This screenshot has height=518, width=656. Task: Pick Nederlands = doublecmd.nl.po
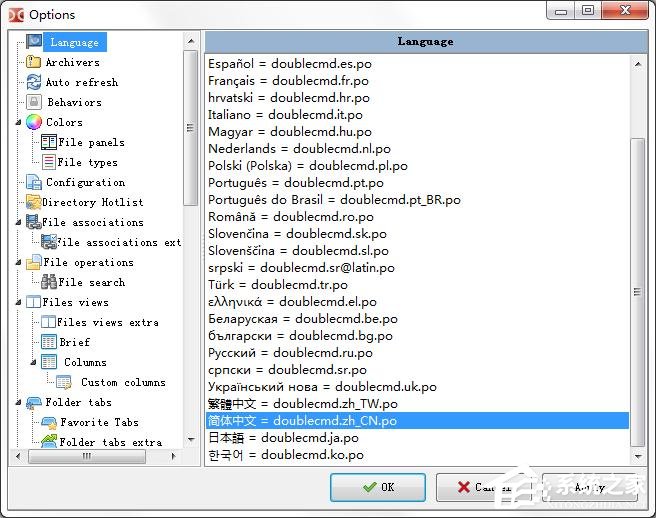click(x=417, y=149)
